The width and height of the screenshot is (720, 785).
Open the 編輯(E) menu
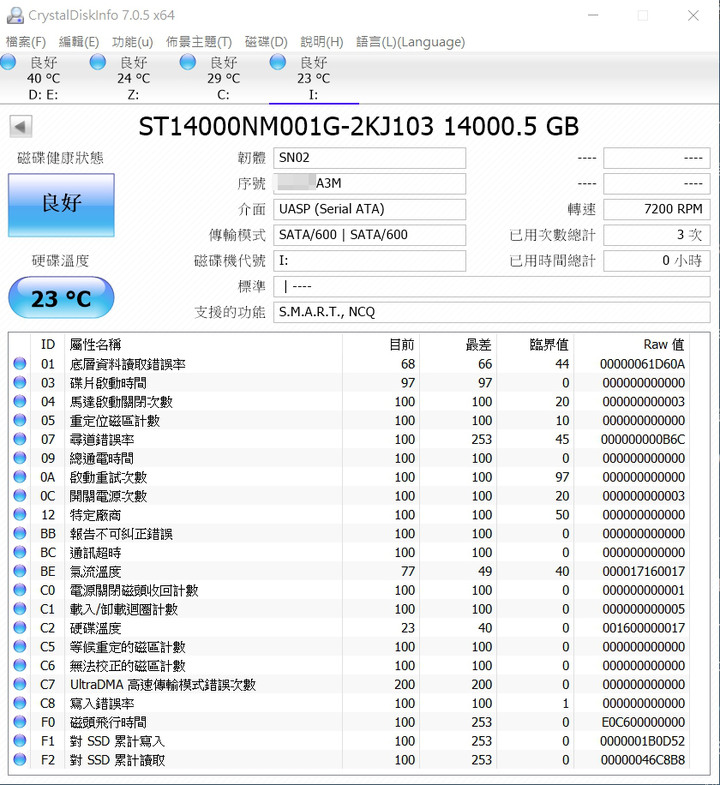[79, 42]
